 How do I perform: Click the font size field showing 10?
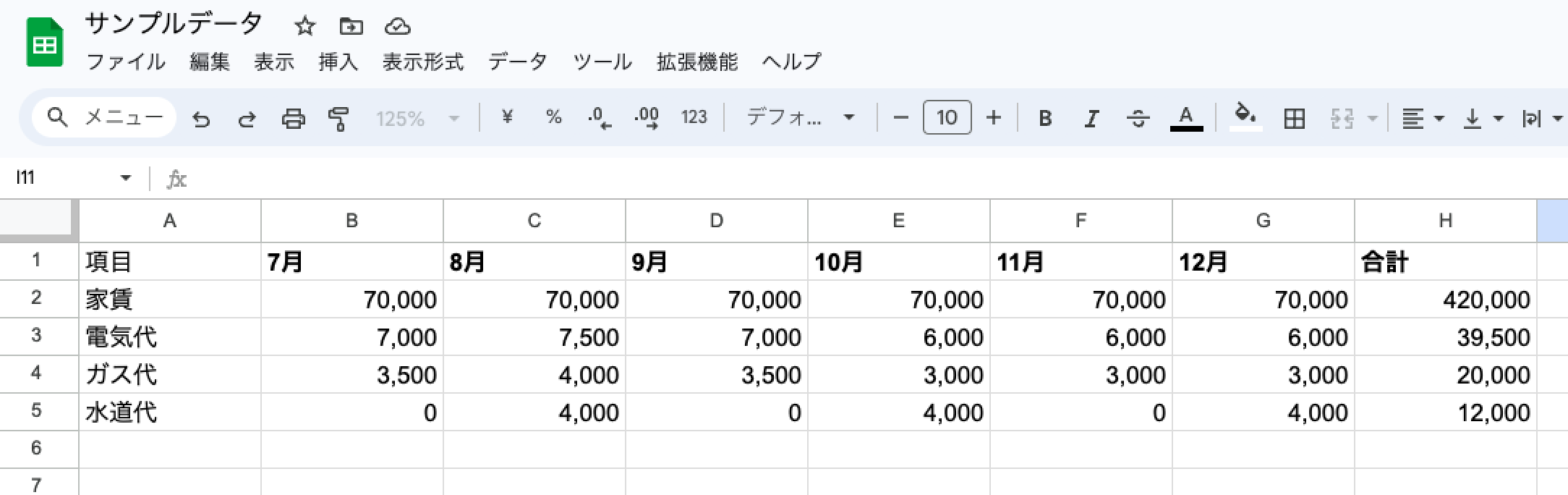tap(947, 117)
